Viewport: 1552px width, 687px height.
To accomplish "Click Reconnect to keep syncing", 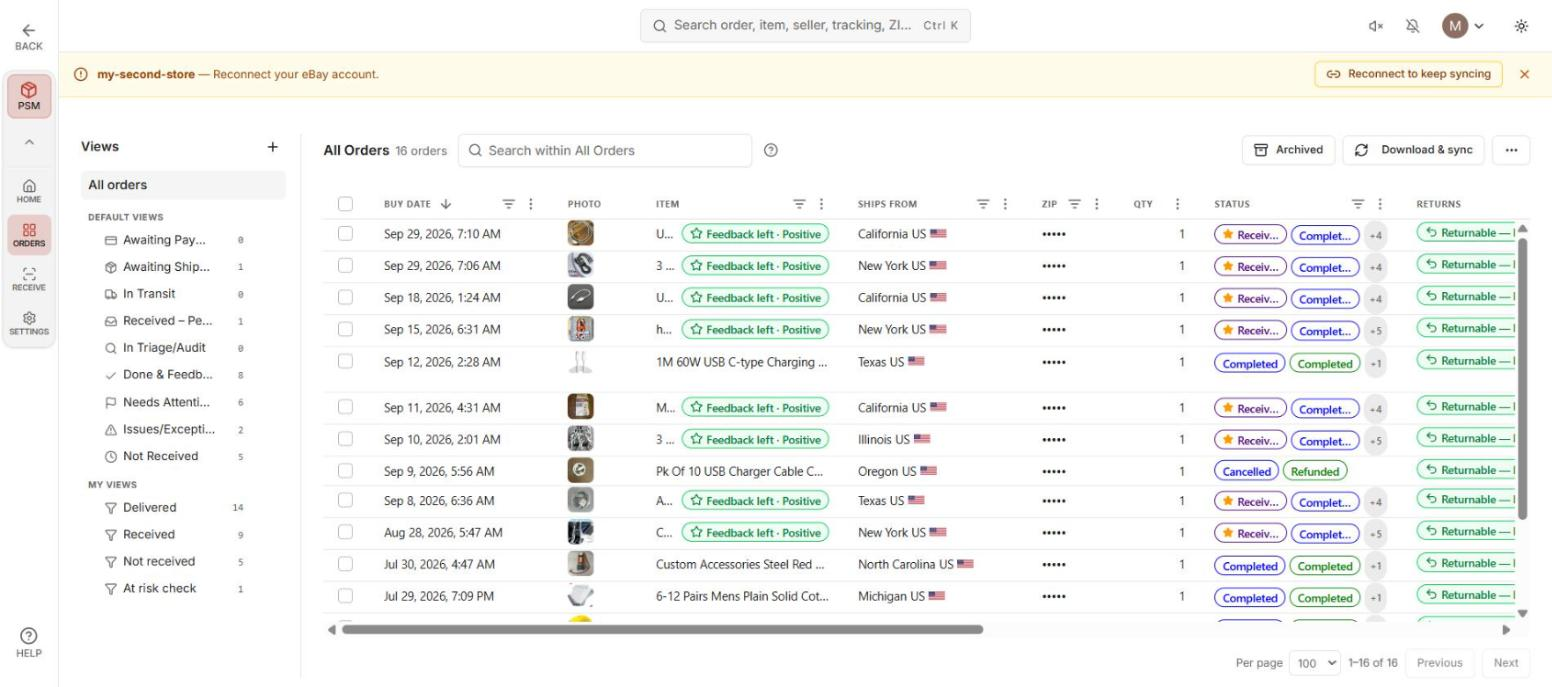I will [x=1408, y=74].
